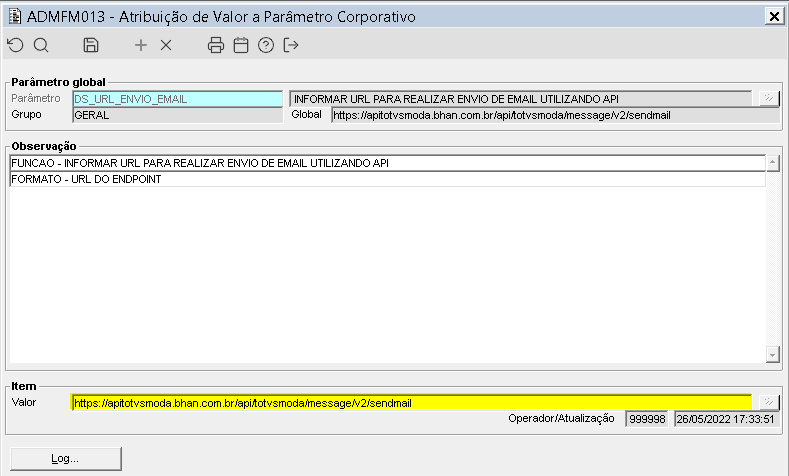Click the 'Item' section label

tap(24, 386)
